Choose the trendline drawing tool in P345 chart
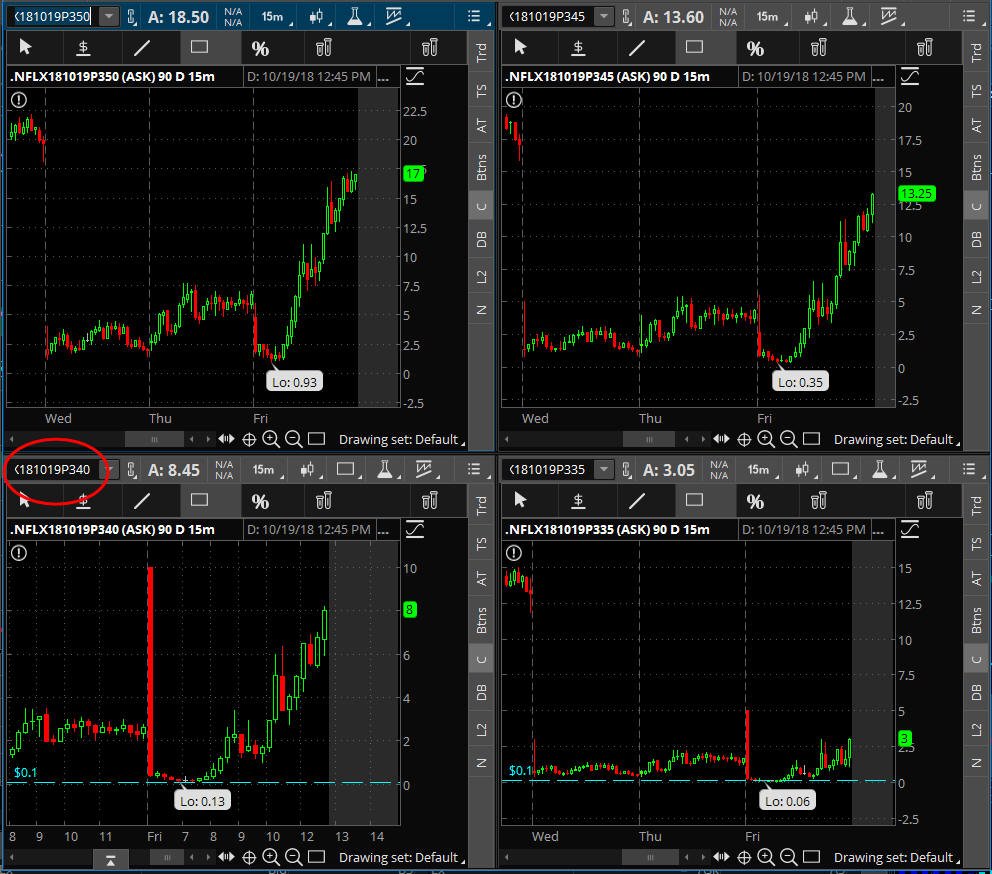This screenshot has height=874, width=992. [x=637, y=47]
